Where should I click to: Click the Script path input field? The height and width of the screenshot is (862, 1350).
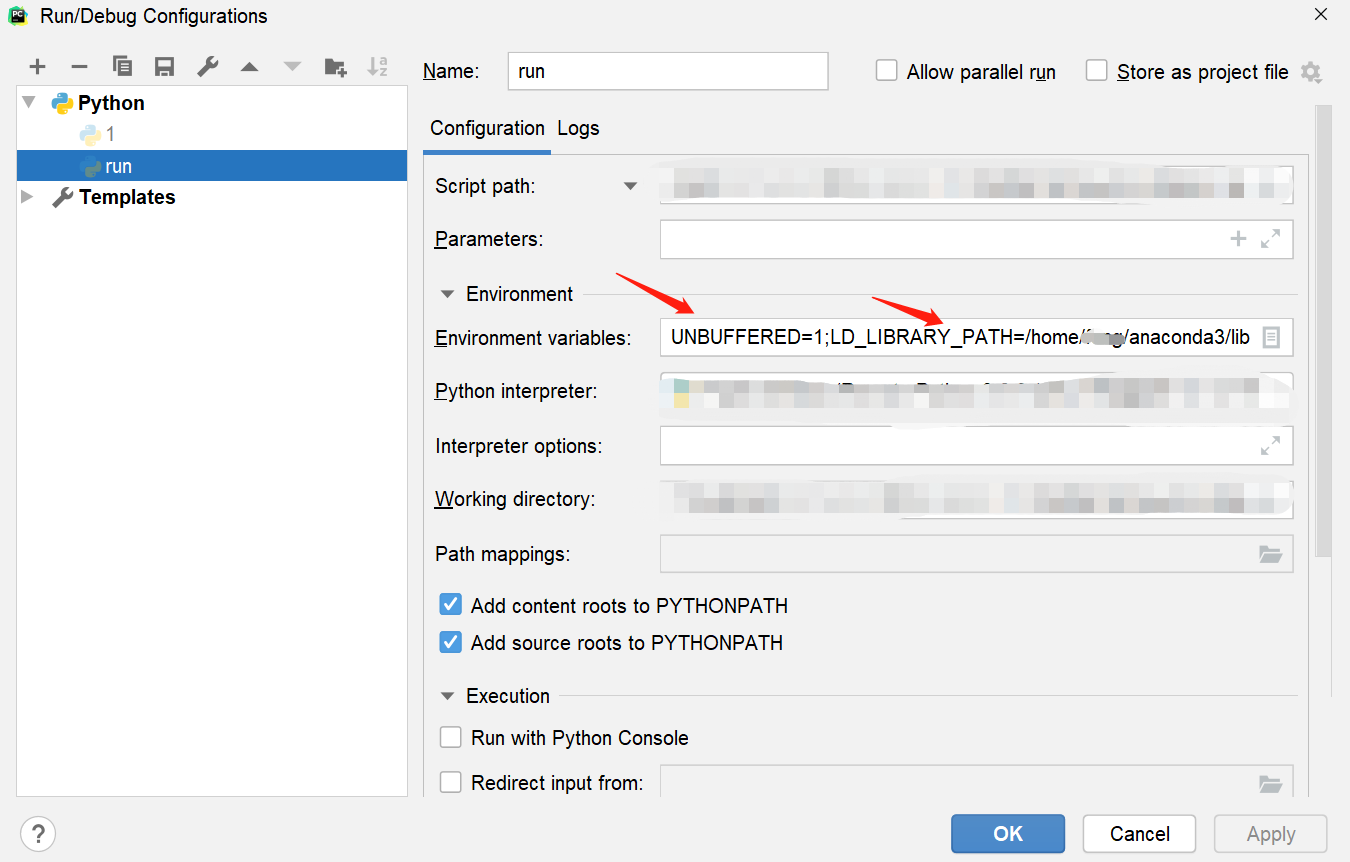(x=976, y=186)
